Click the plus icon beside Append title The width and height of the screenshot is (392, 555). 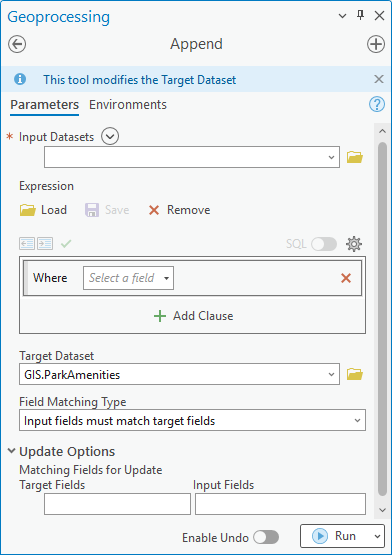pyautogui.click(x=376, y=45)
